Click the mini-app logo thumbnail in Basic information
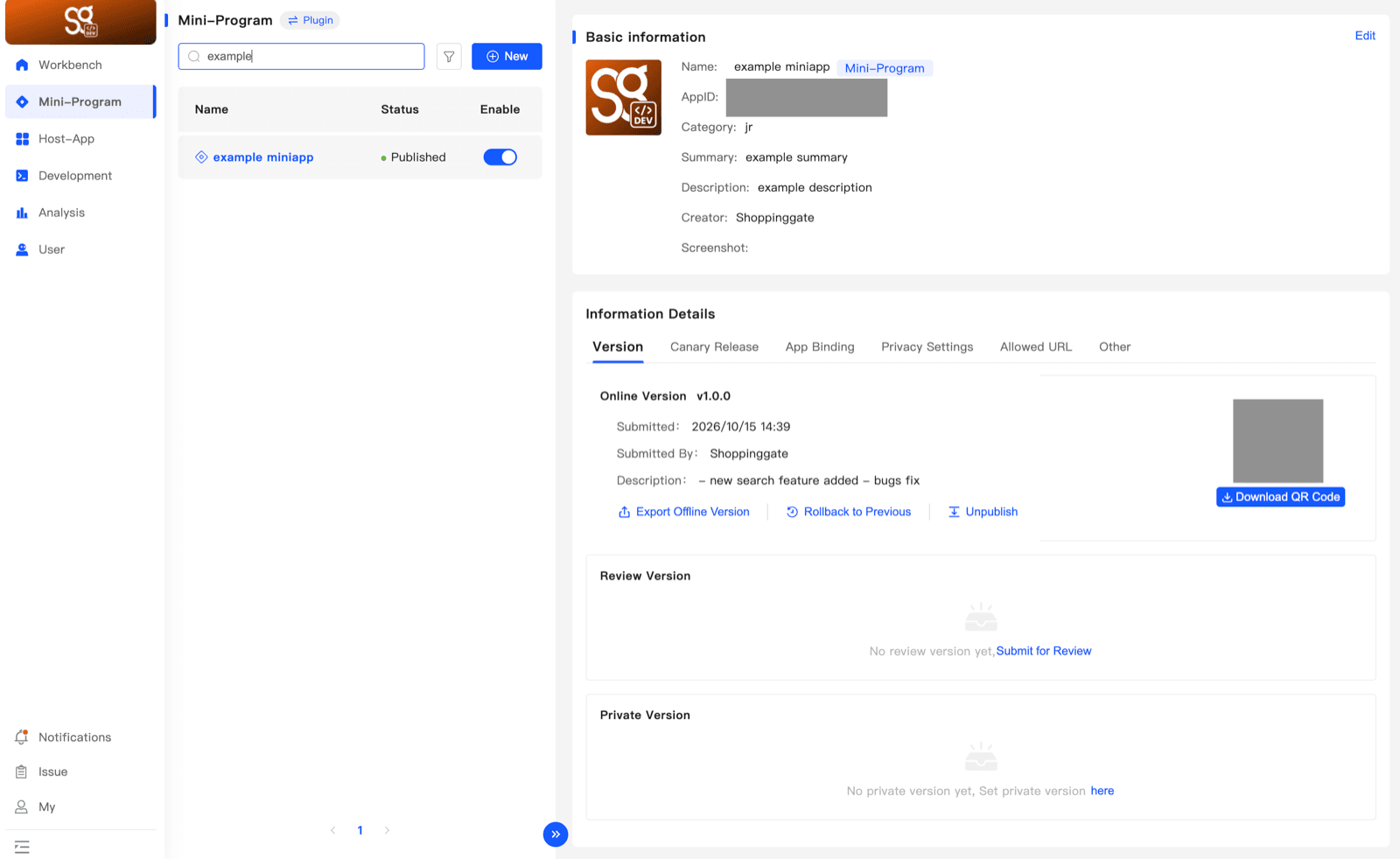This screenshot has width=1400, height=859. (x=623, y=97)
